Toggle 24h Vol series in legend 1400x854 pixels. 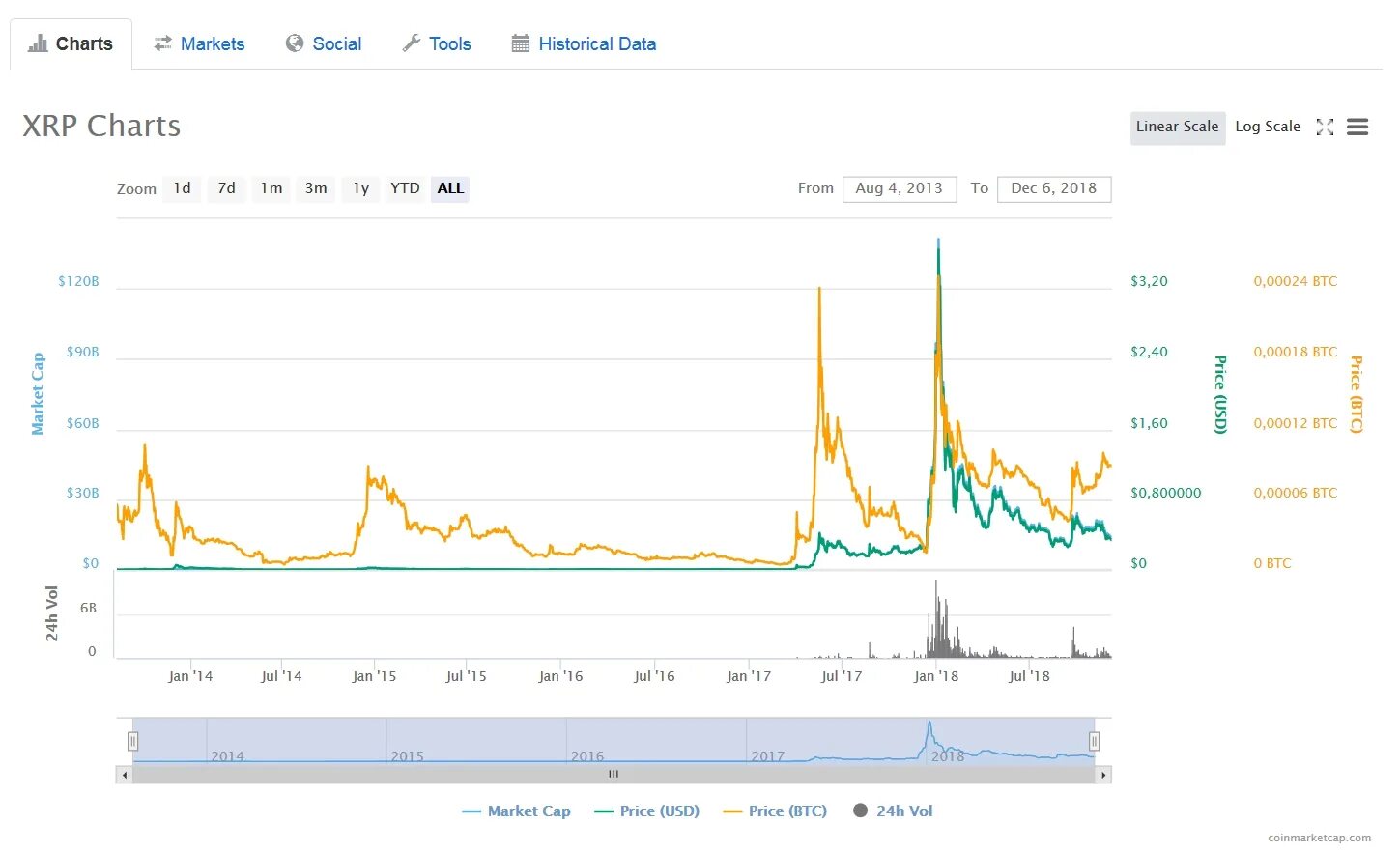coord(894,811)
